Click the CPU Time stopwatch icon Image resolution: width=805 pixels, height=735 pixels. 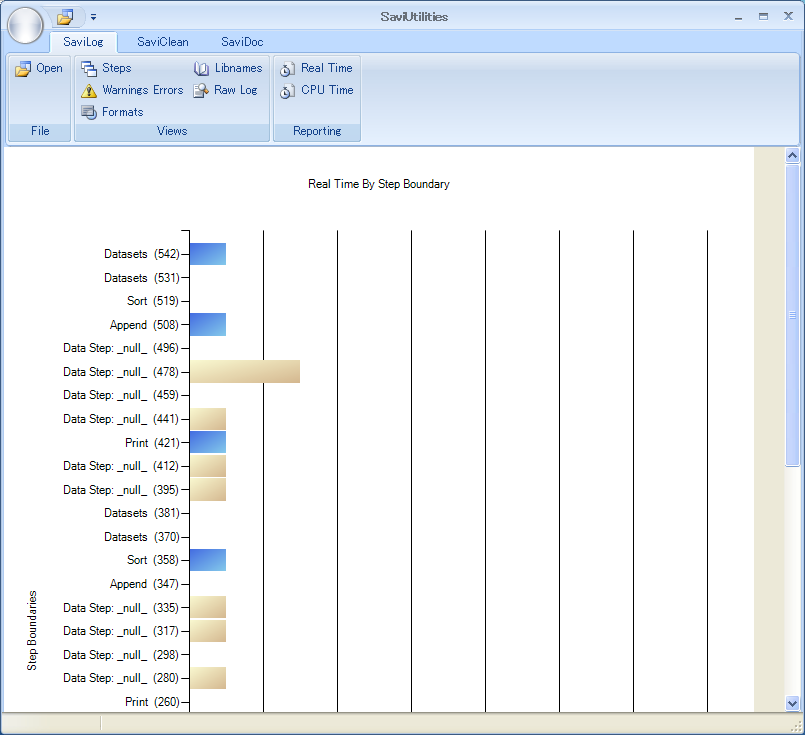point(288,91)
